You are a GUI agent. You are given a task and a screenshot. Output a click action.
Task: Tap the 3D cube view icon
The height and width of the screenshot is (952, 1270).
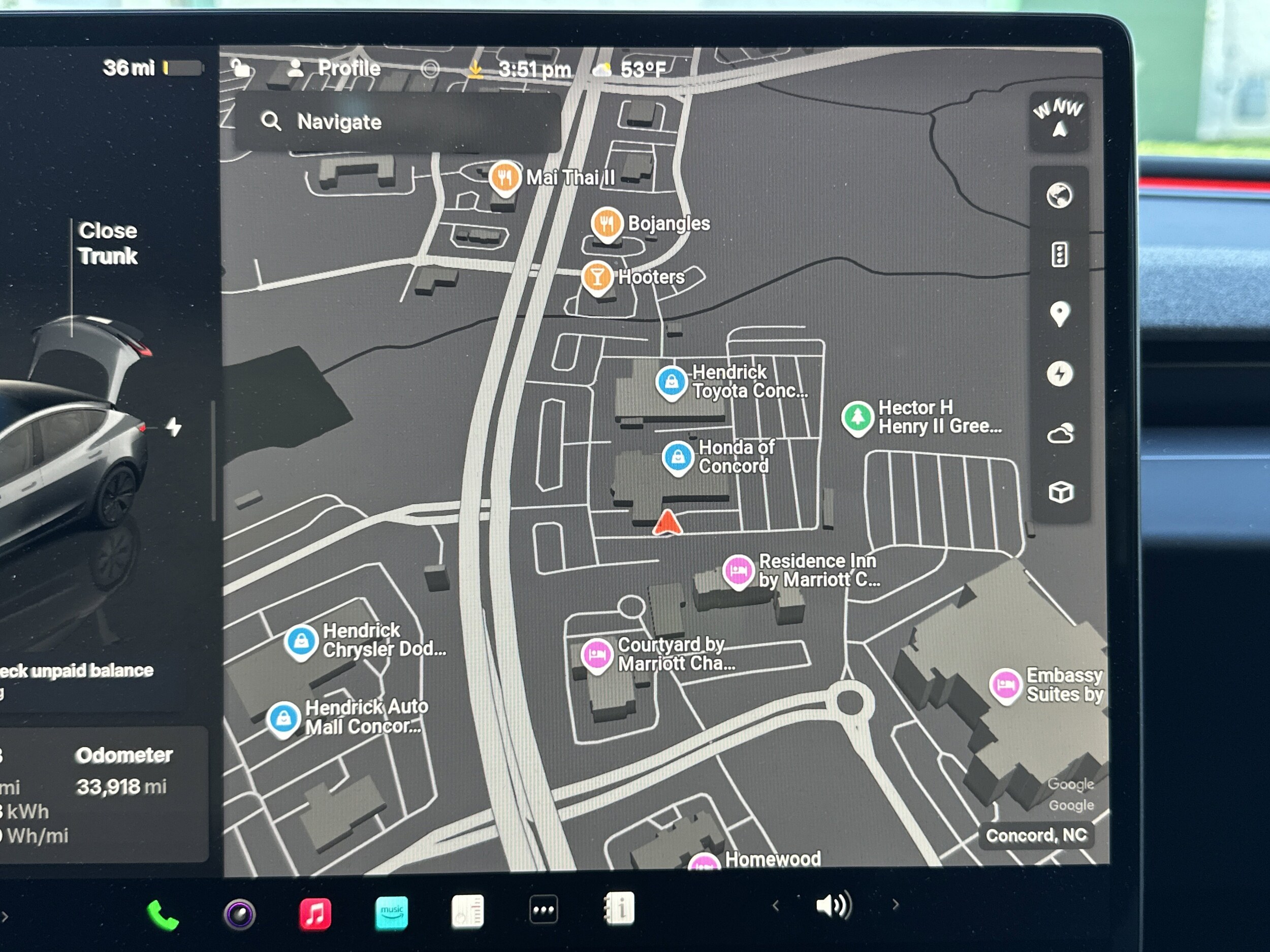tap(1060, 493)
